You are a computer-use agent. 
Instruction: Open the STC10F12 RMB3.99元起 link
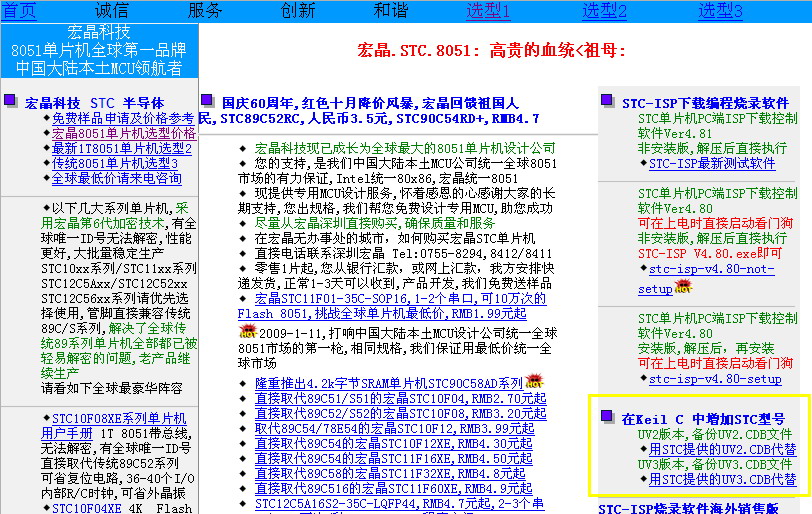[395, 429]
